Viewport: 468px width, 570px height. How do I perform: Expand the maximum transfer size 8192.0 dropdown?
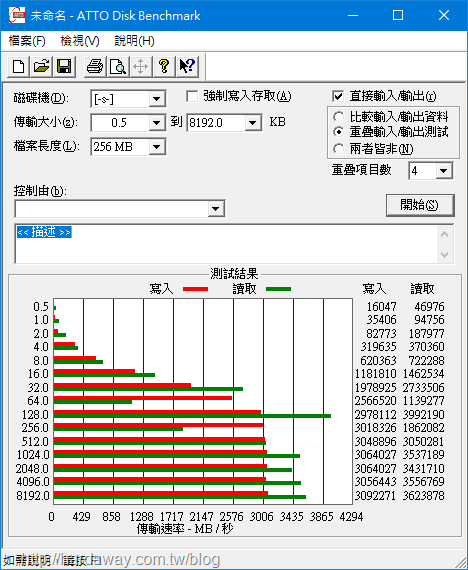tap(253, 123)
